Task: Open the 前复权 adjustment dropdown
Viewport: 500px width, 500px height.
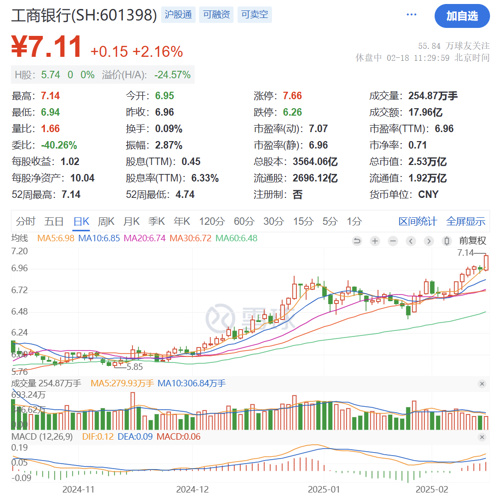Action: point(473,241)
